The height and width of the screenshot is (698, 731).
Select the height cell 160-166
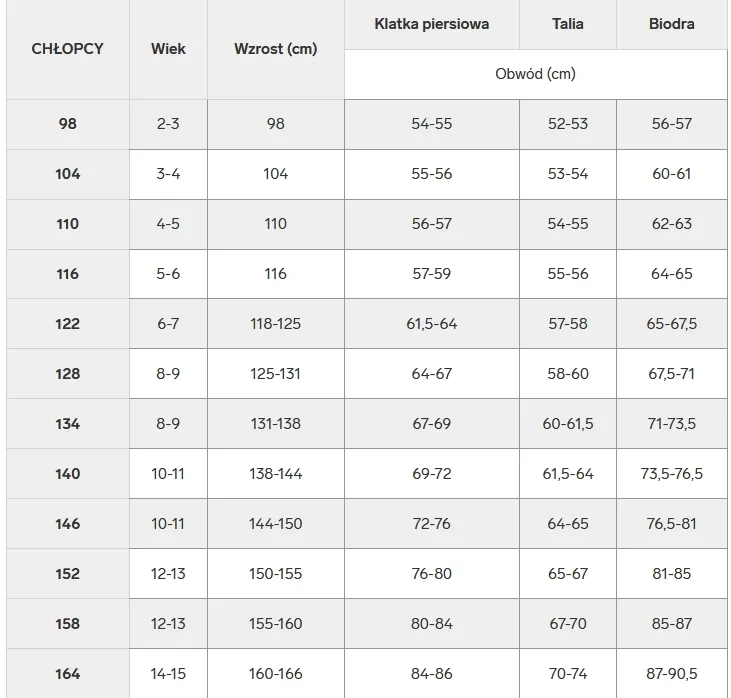click(x=275, y=674)
